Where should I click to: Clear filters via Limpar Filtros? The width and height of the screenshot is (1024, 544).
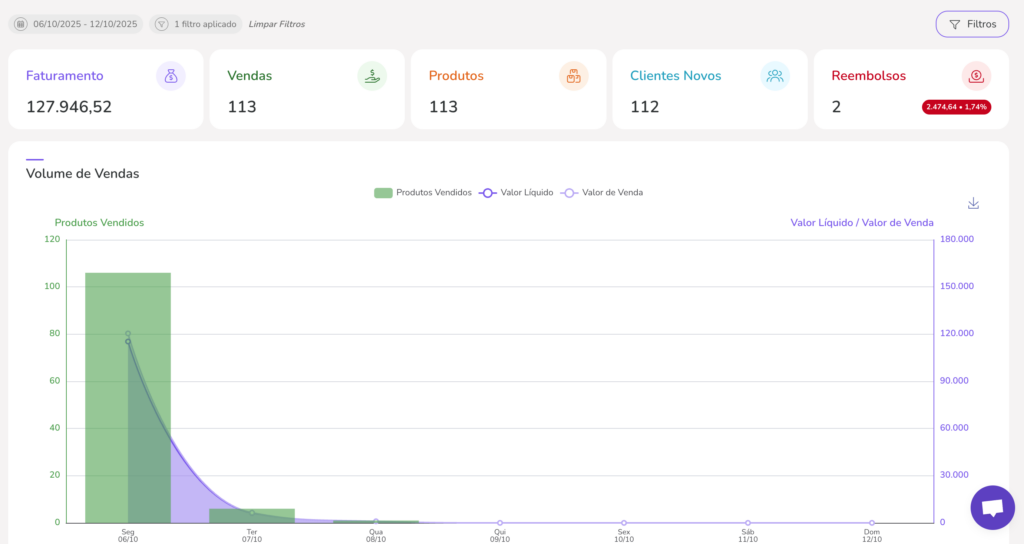click(x=270, y=24)
